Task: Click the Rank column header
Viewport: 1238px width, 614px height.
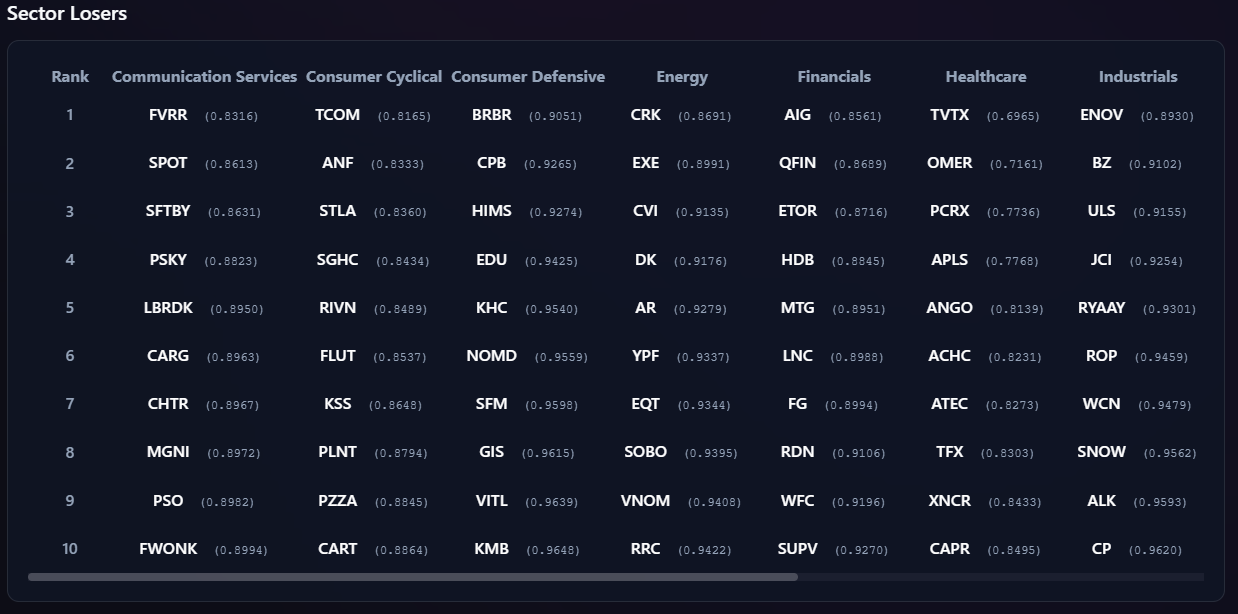Action: (x=70, y=77)
